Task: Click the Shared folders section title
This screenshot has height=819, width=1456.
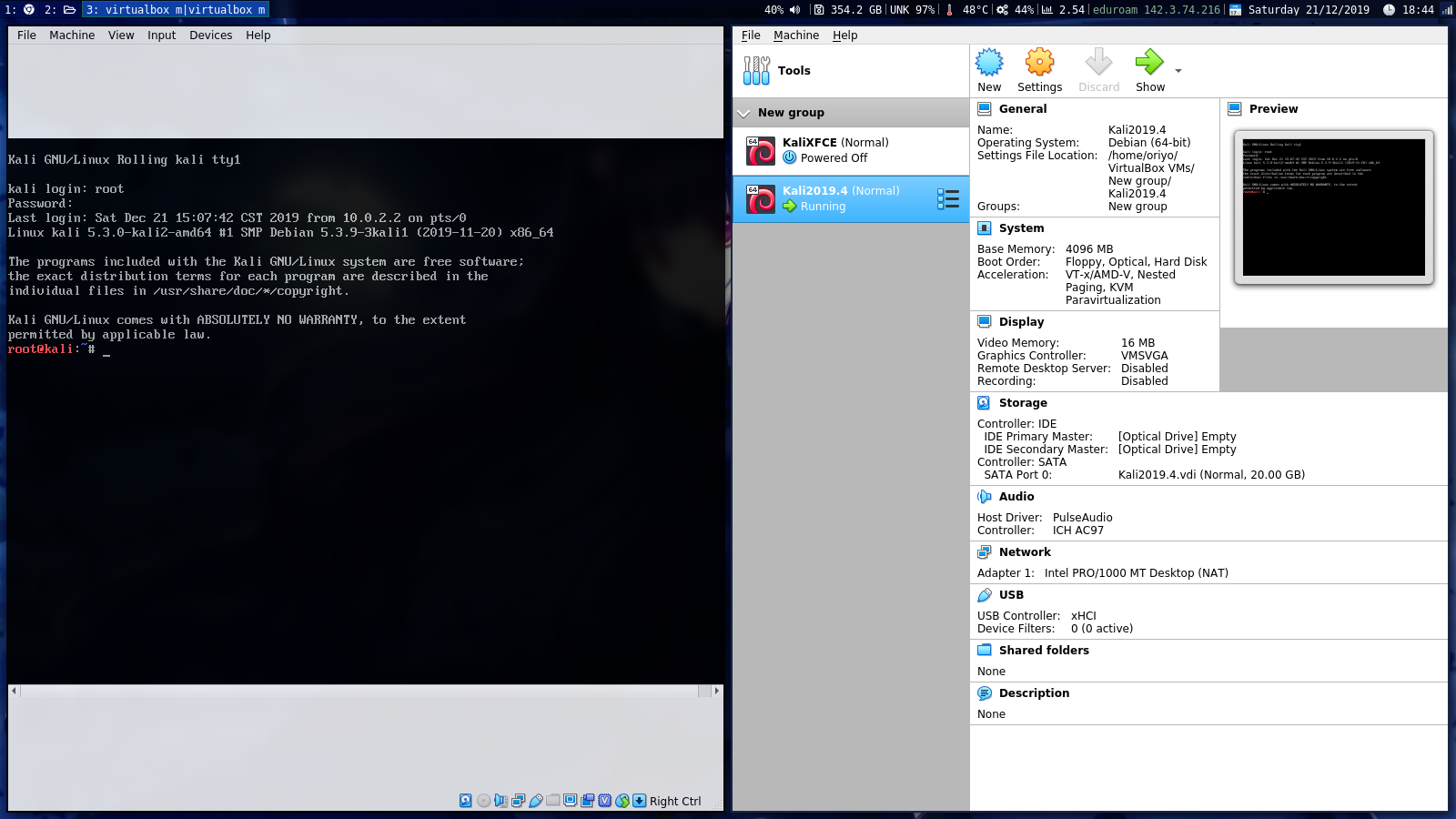Action: click(x=1044, y=651)
